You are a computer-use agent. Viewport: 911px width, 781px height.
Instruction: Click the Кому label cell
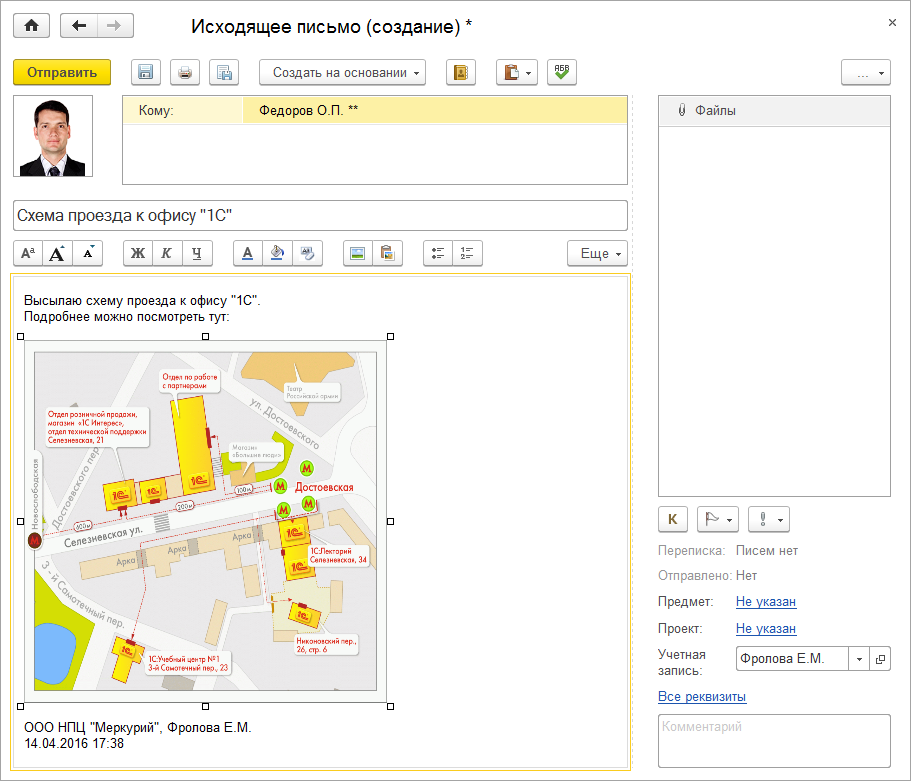pos(182,110)
